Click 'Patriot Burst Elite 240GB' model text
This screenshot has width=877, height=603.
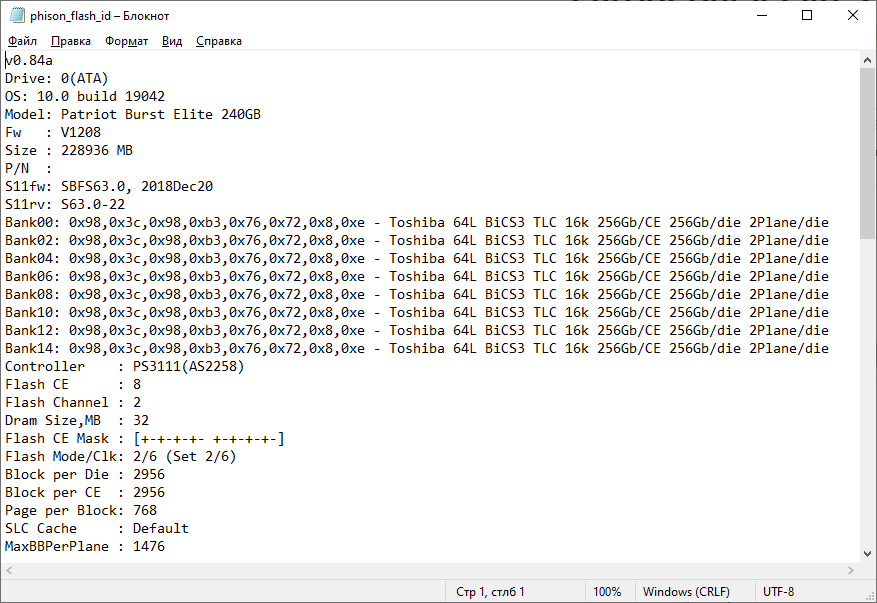pos(161,114)
